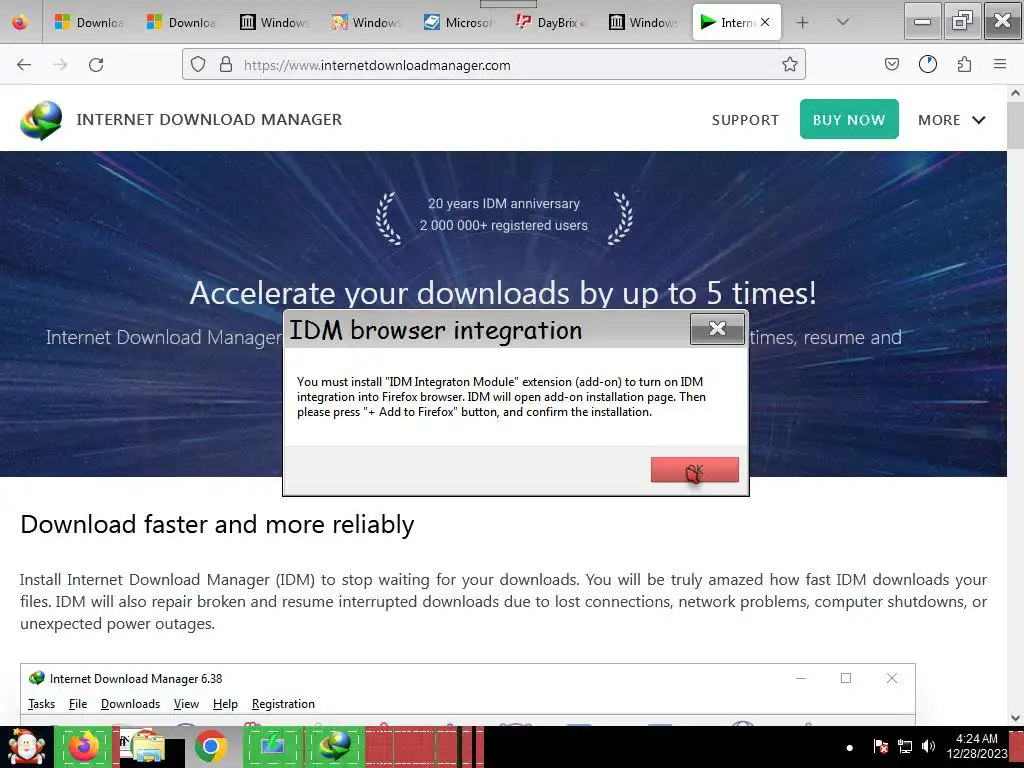Click OK in IDM browser integration dialog
The image size is (1024, 768).
pos(694,470)
